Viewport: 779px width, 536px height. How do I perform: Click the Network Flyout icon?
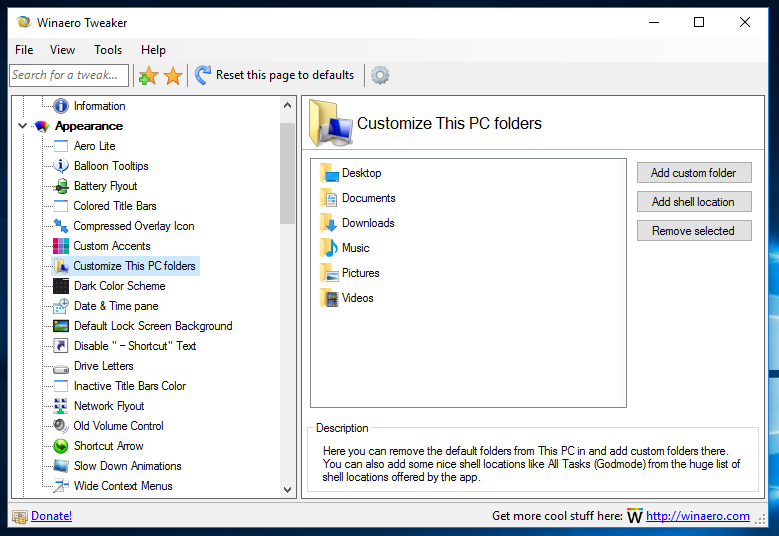[61, 406]
